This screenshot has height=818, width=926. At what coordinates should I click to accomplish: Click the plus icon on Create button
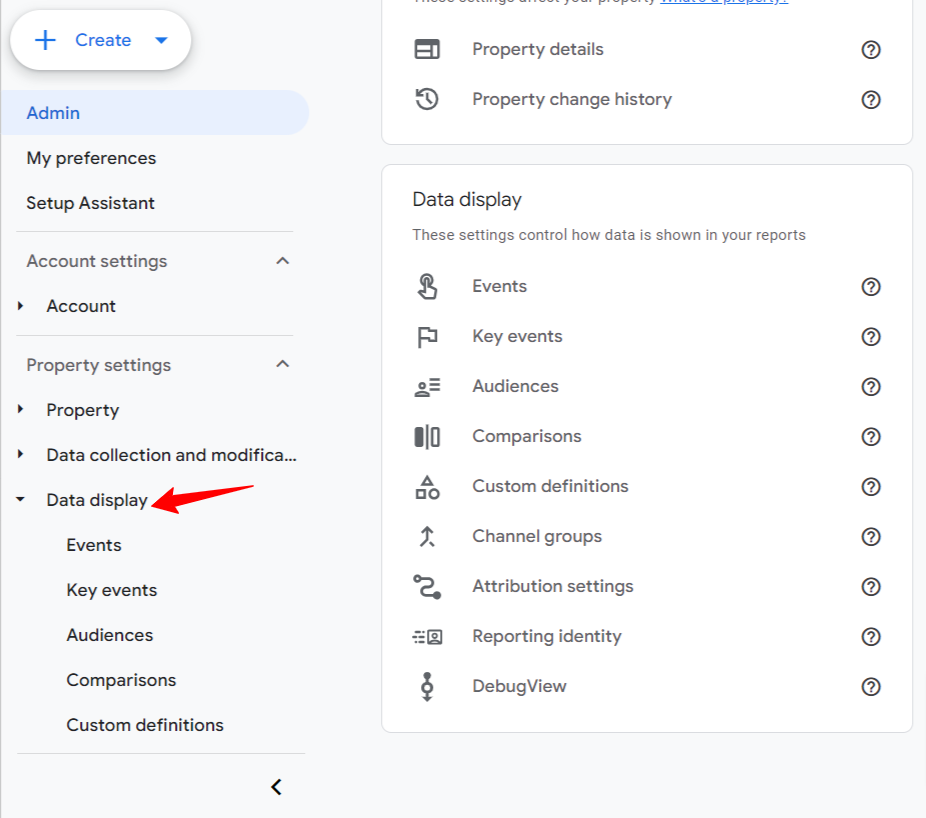[x=45, y=40]
